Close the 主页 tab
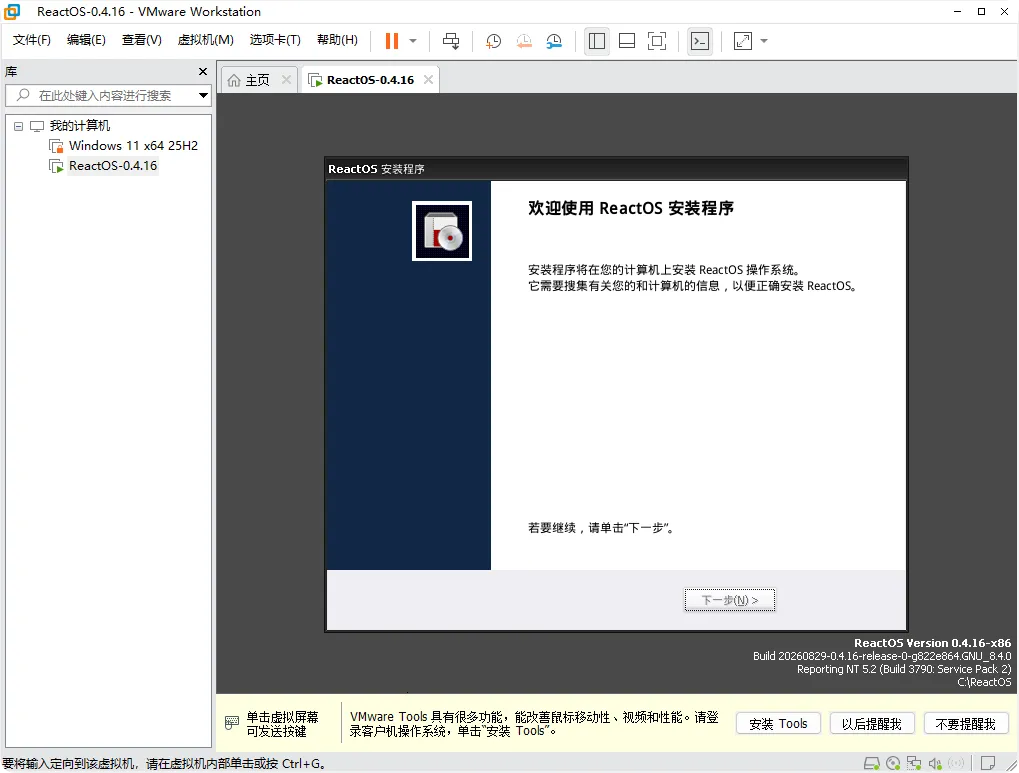Image resolution: width=1019 pixels, height=773 pixels. [286, 79]
